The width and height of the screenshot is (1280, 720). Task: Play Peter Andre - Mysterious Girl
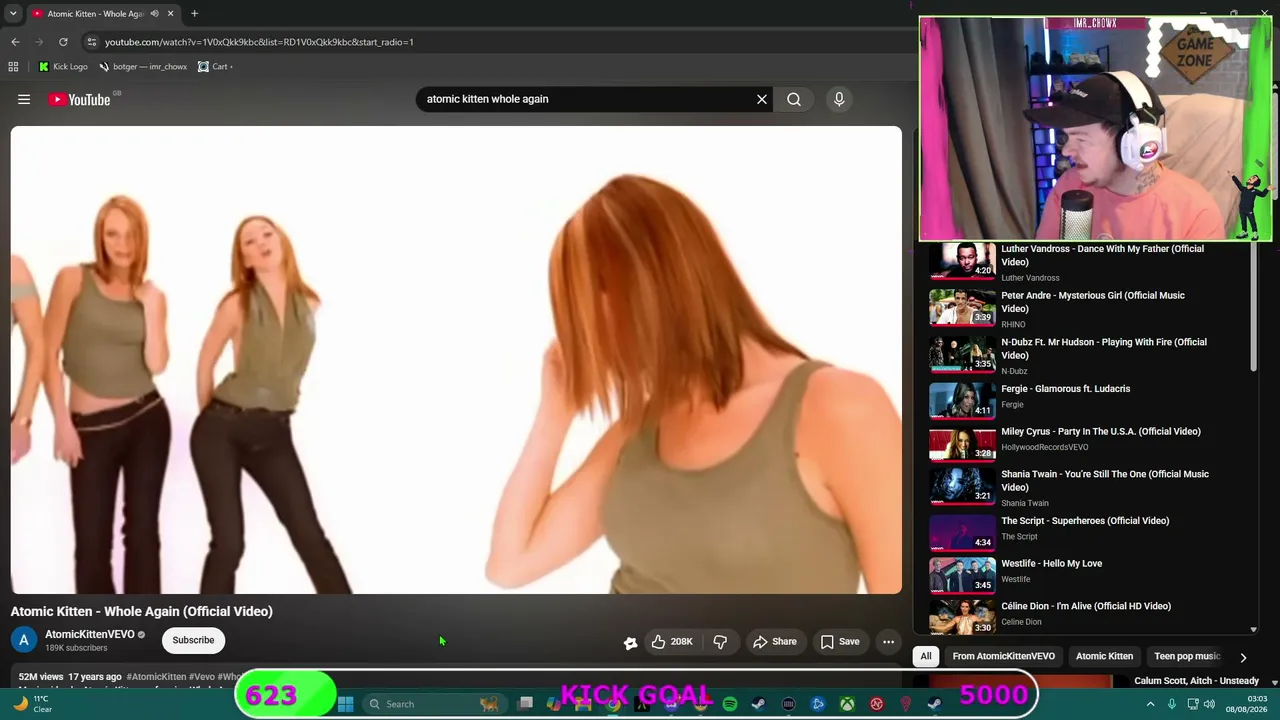click(x=1093, y=302)
